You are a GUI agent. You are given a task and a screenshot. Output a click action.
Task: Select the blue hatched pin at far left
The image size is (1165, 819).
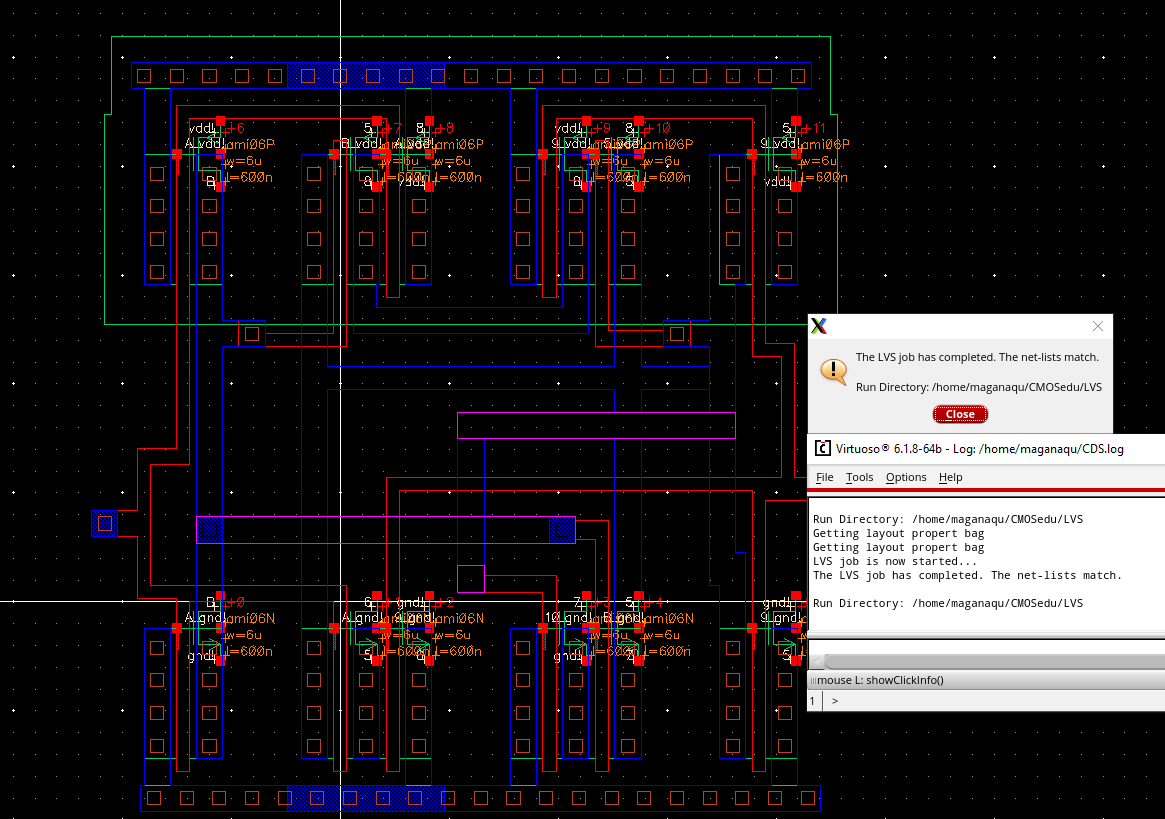[x=104, y=523]
